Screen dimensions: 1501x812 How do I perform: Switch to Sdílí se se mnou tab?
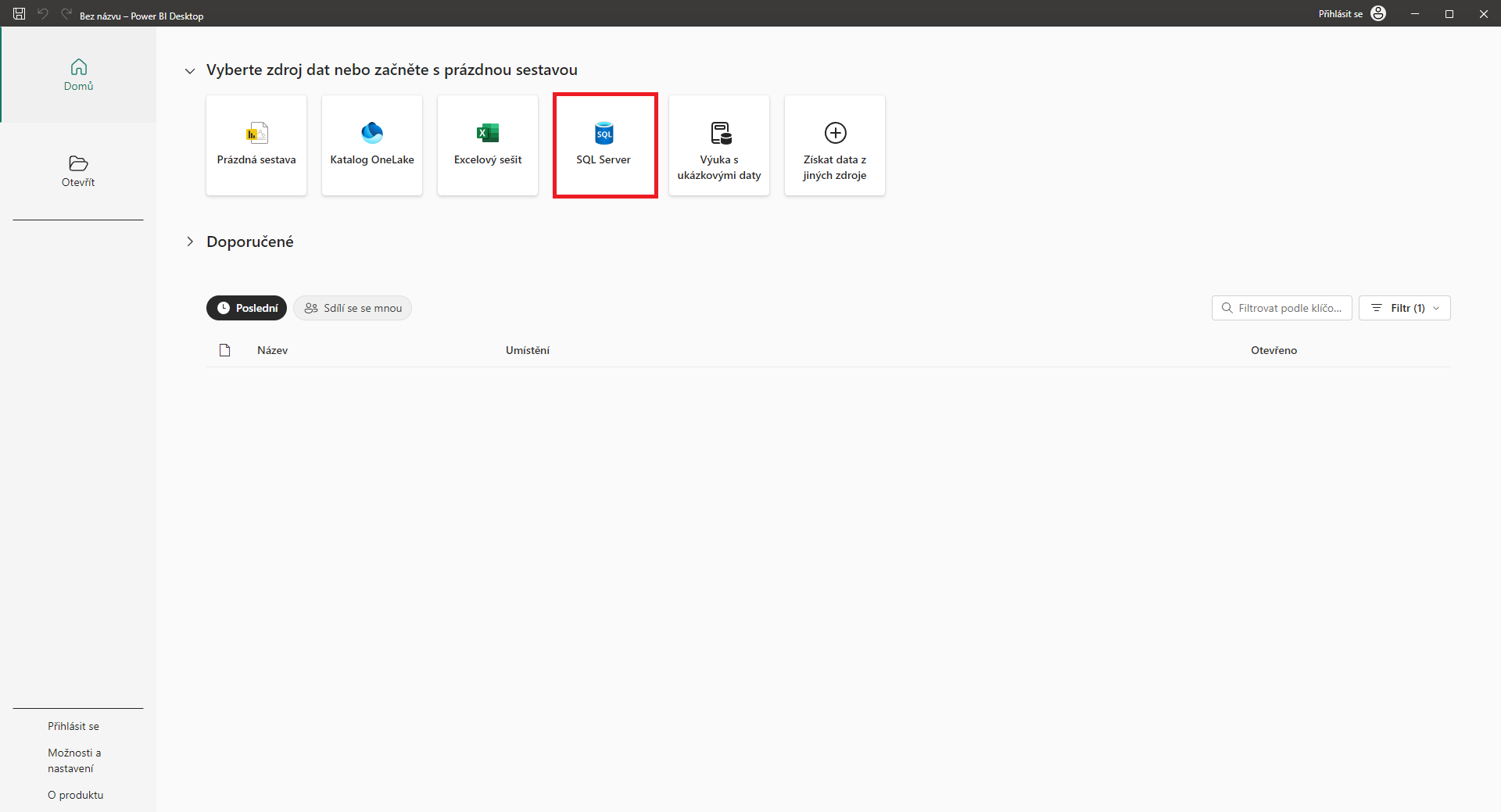coord(353,308)
